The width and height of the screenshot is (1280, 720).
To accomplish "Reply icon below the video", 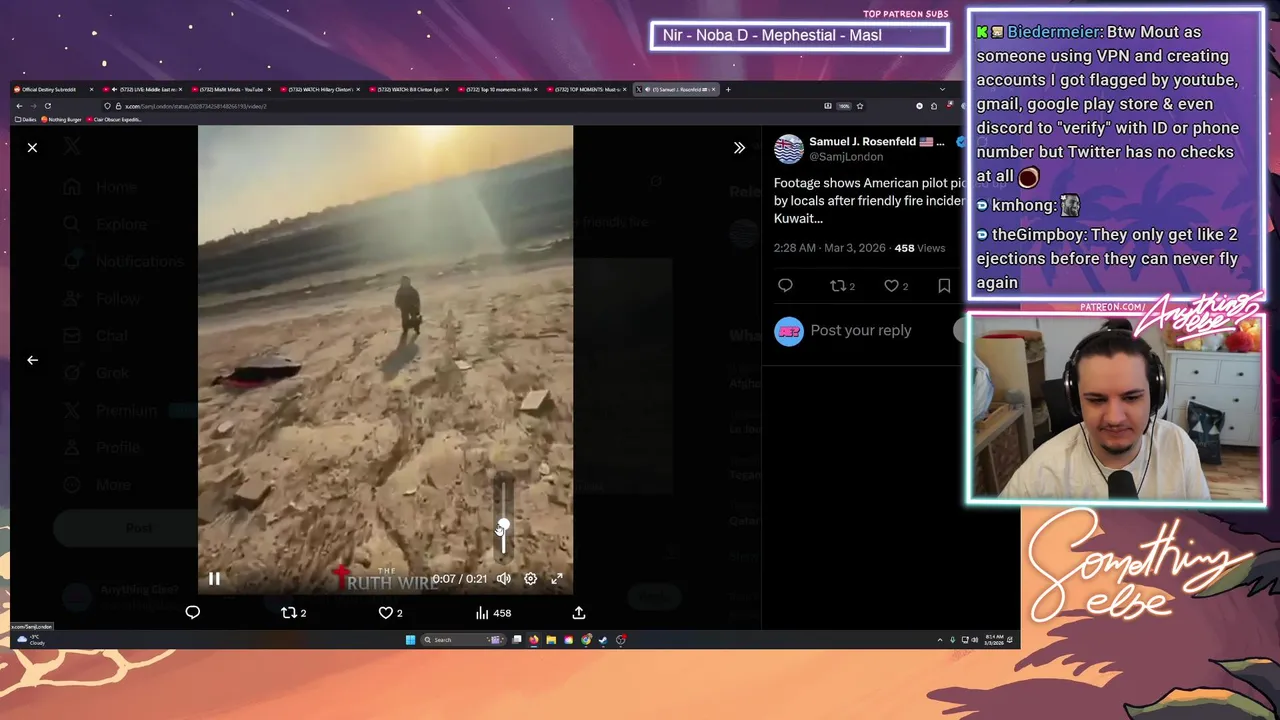I will pyautogui.click(x=192, y=613).
